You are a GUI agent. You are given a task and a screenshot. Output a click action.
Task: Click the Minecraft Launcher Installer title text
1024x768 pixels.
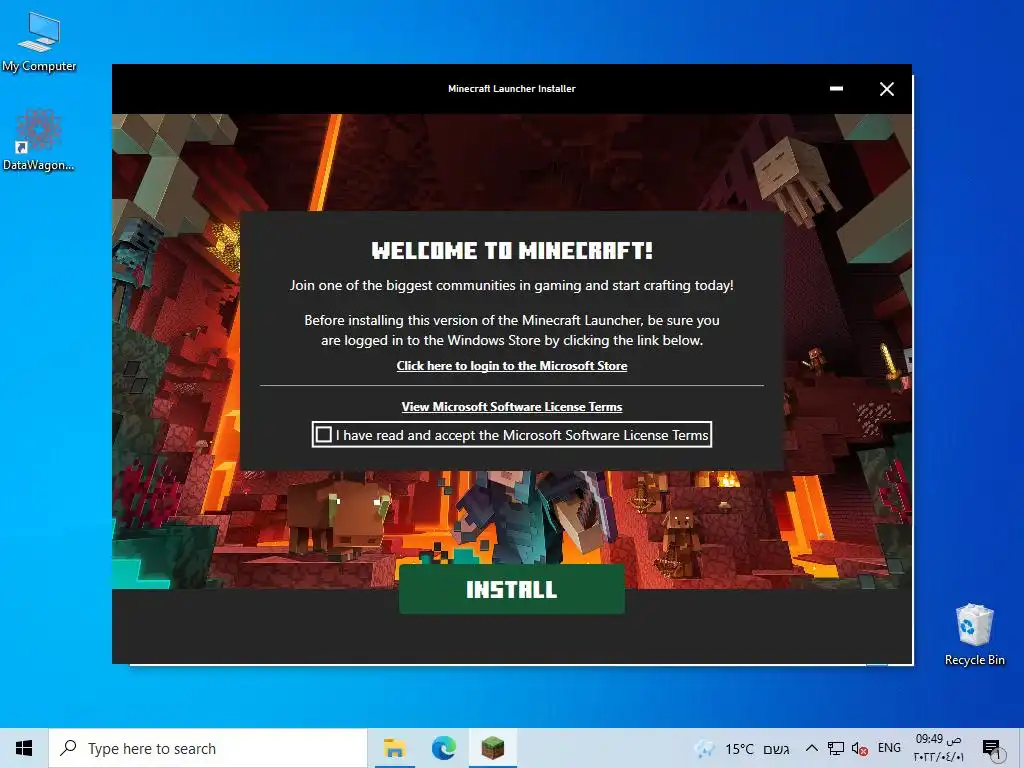pos(511,89)
